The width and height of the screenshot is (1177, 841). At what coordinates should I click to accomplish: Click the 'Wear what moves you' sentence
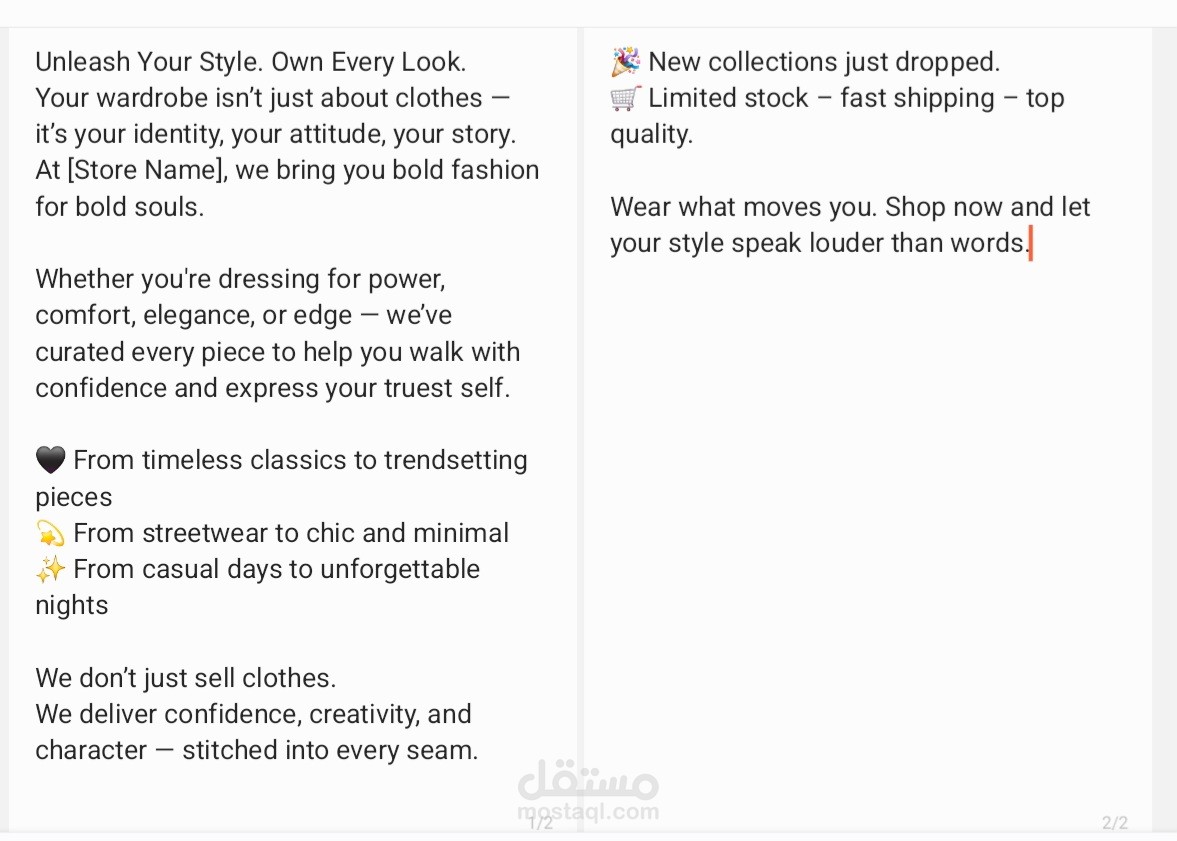pos(744,206)
